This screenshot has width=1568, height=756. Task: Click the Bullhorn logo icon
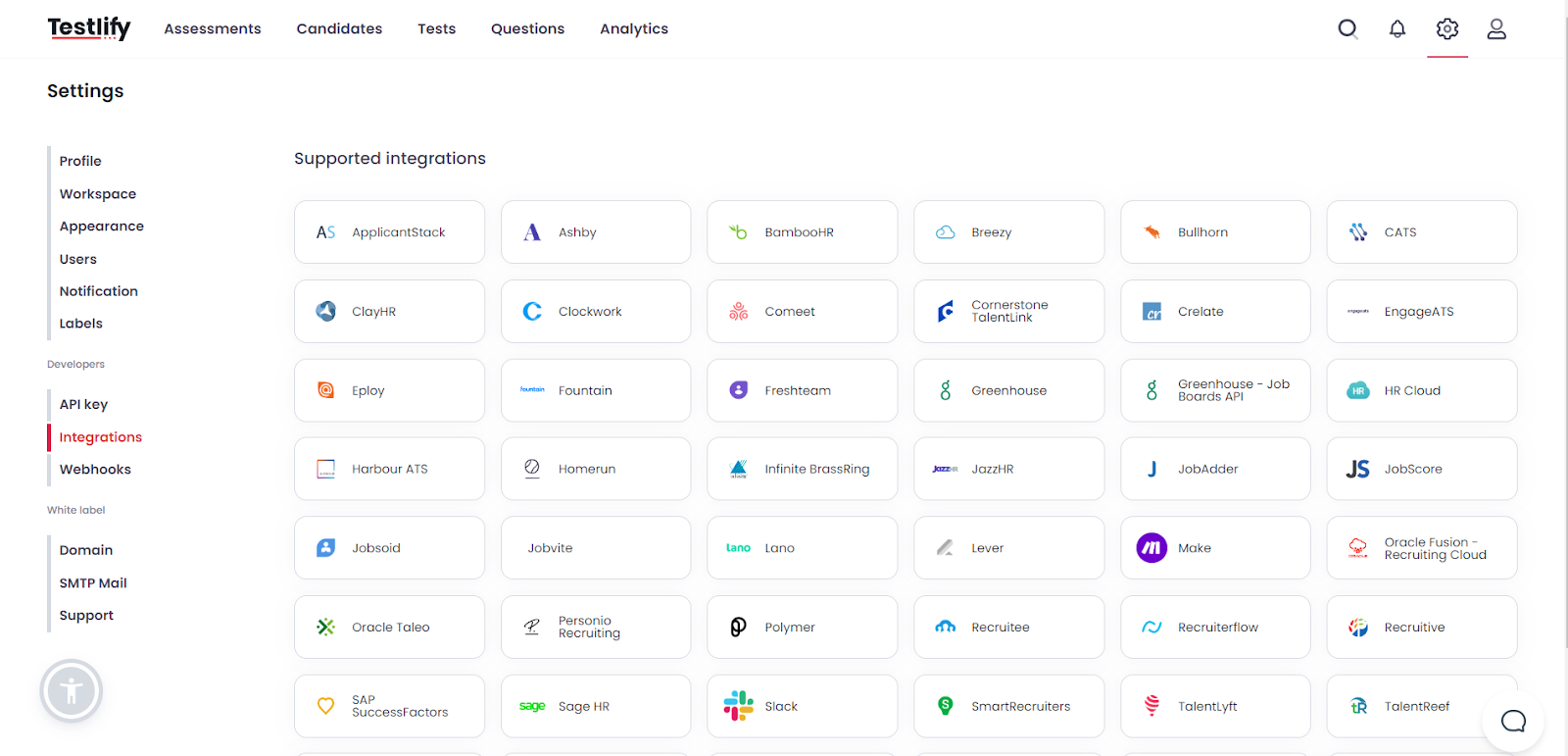(1151, 232)
